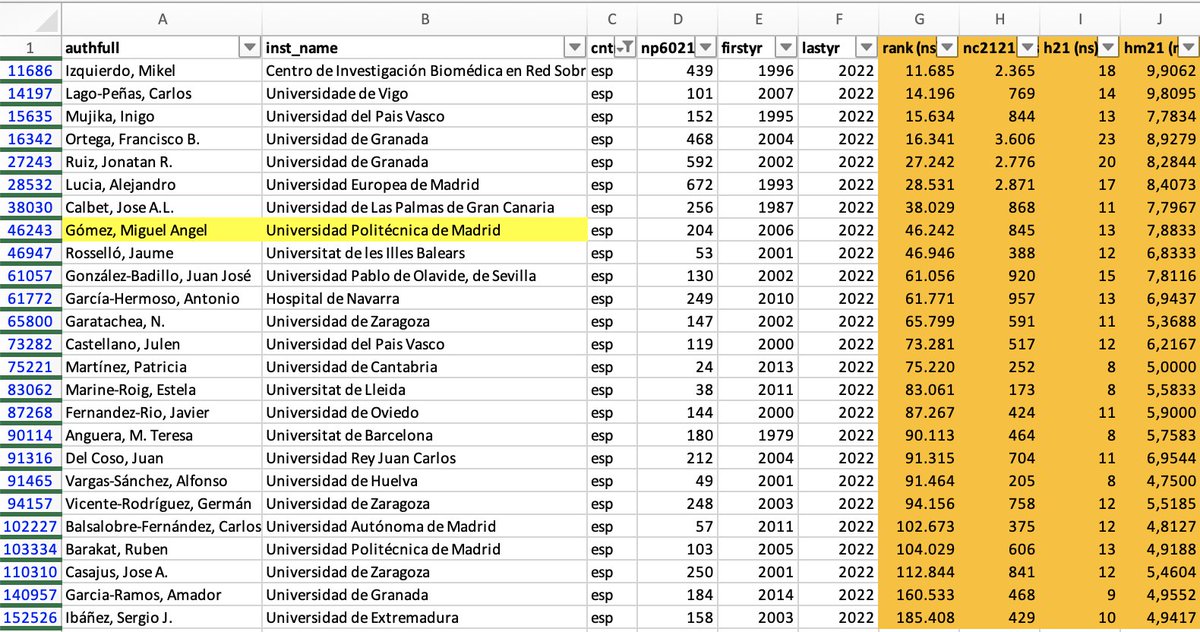Viewport: 1200px width, 632px height.
Task: Open the lastyr column filter dropdown
Action: point(865,48)
